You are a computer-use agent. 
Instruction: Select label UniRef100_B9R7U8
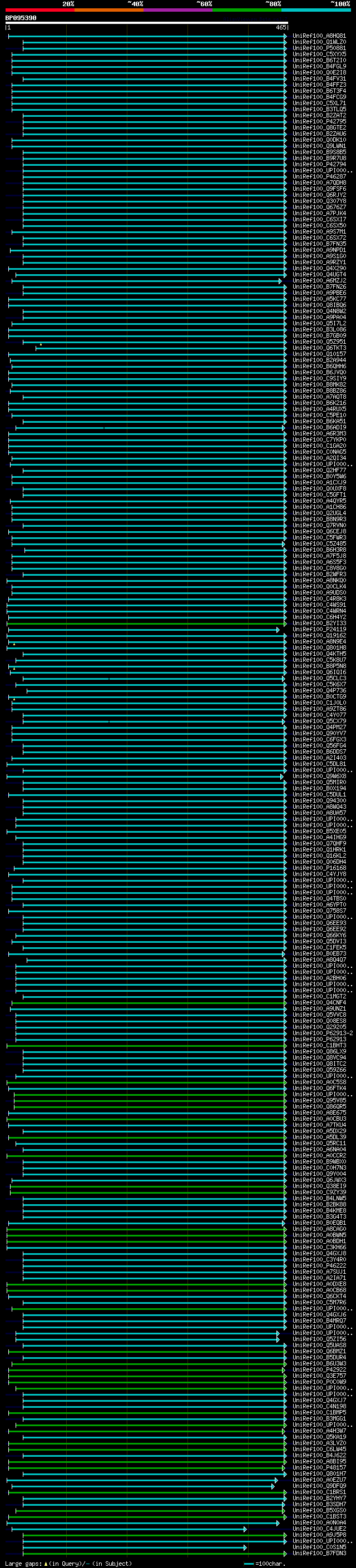pos(319,159)
